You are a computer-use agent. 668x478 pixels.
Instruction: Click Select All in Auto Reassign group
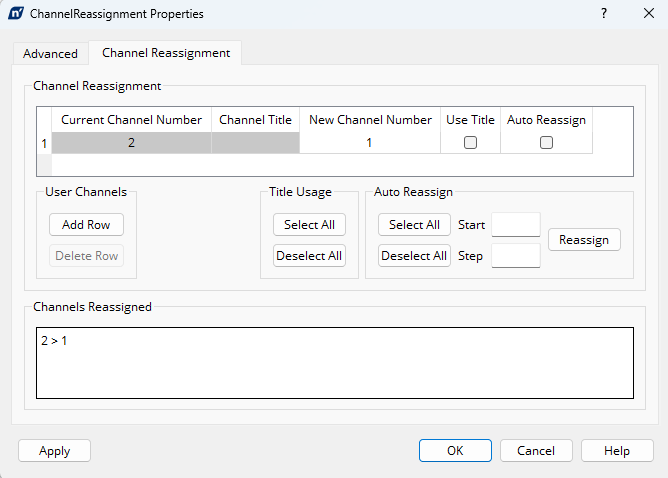[414, 225]
